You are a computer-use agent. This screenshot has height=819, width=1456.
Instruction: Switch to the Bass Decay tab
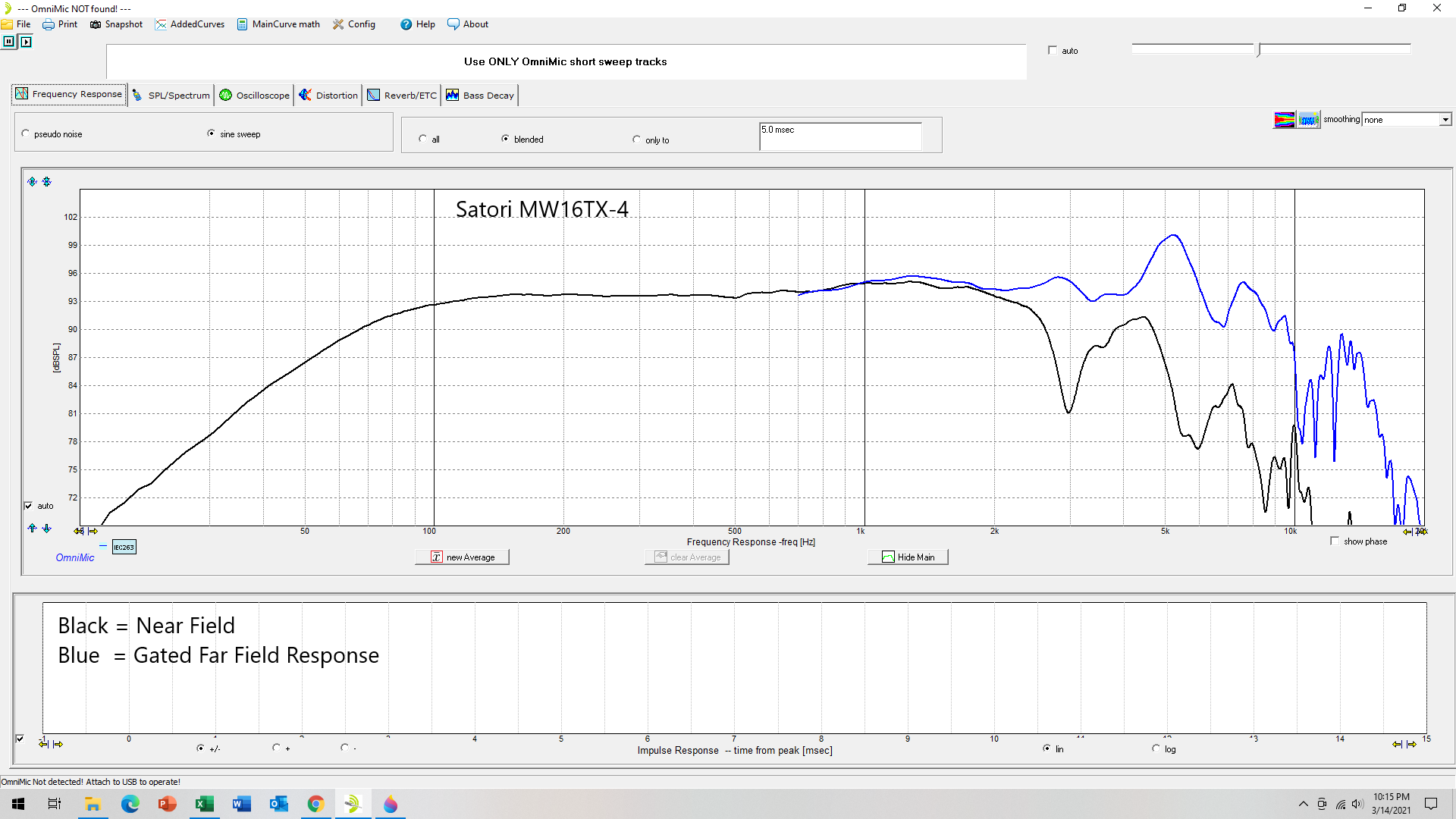point(481,95)
